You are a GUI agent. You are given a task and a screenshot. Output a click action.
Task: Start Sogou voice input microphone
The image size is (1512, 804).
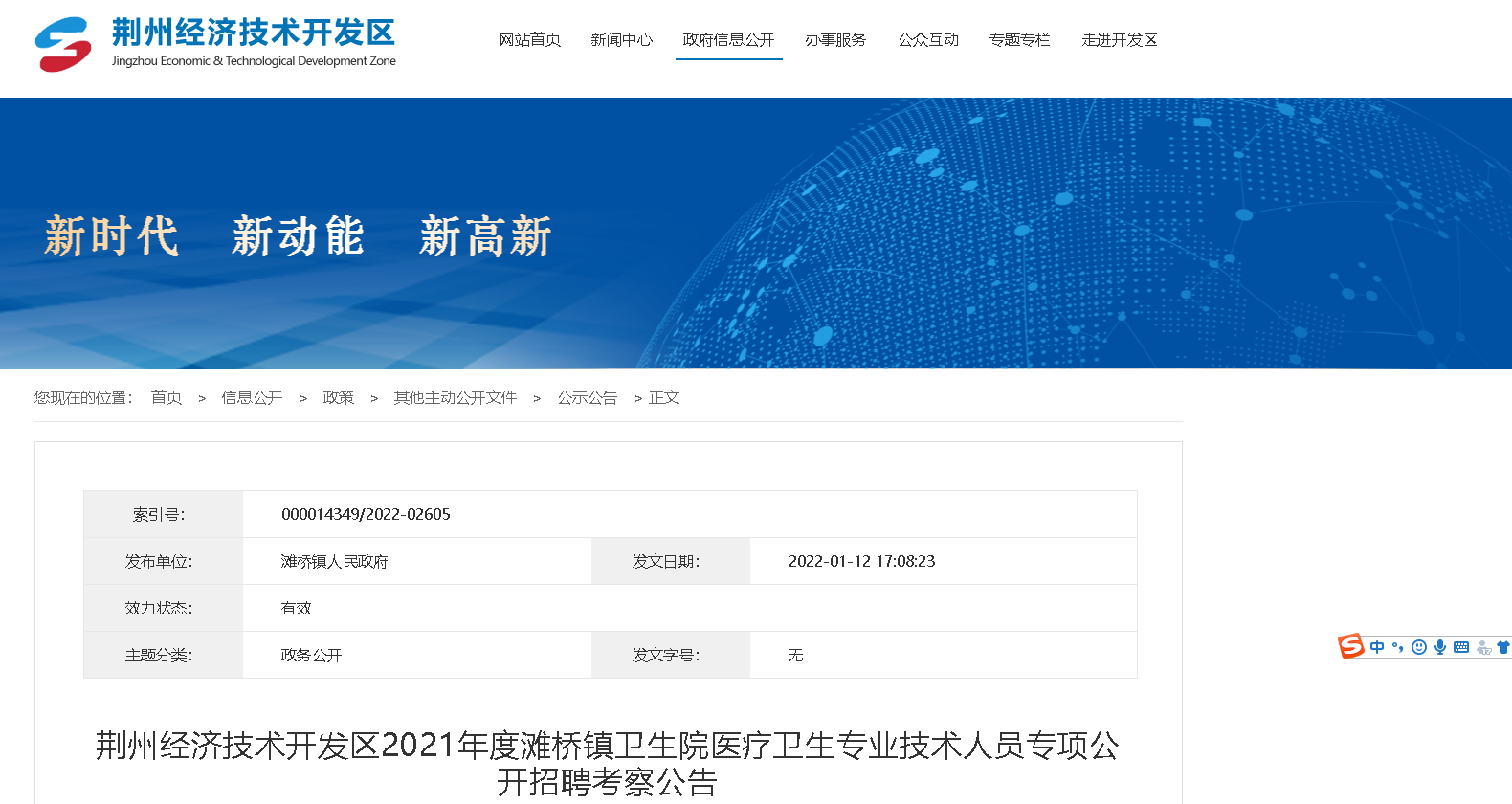1440,647
